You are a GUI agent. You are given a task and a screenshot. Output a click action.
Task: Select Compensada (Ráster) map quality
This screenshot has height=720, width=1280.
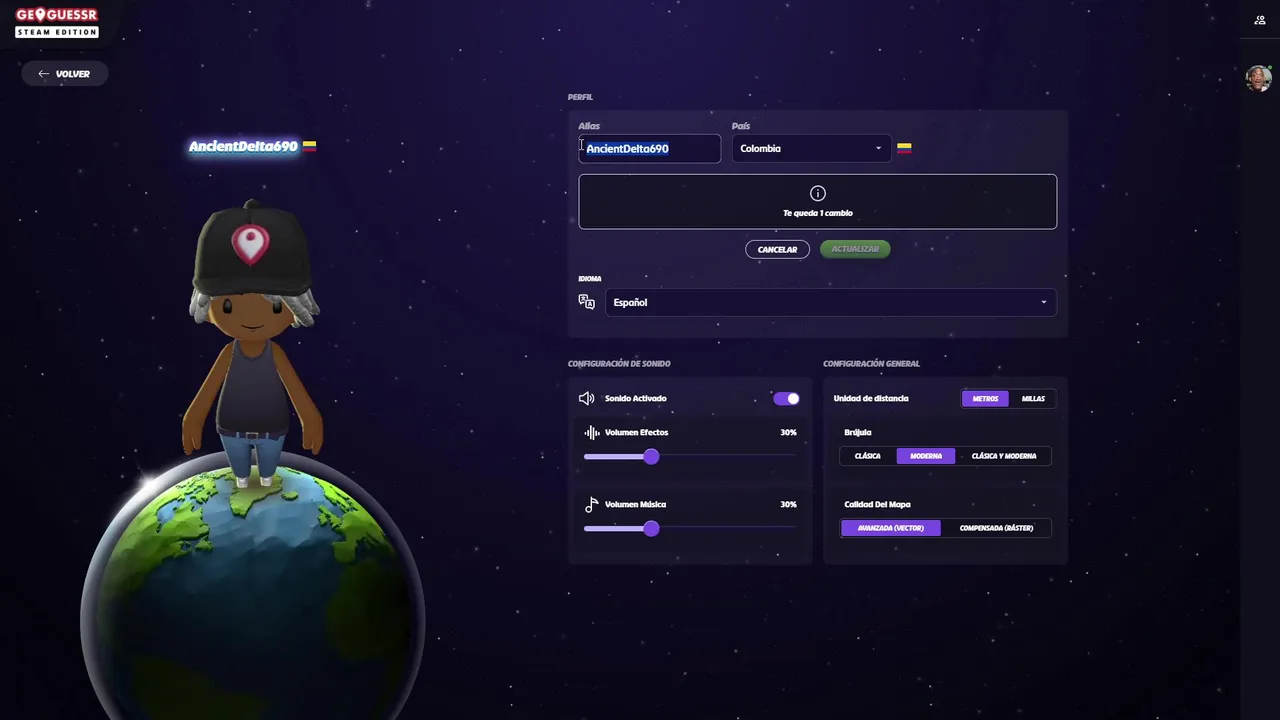point(996,528)
